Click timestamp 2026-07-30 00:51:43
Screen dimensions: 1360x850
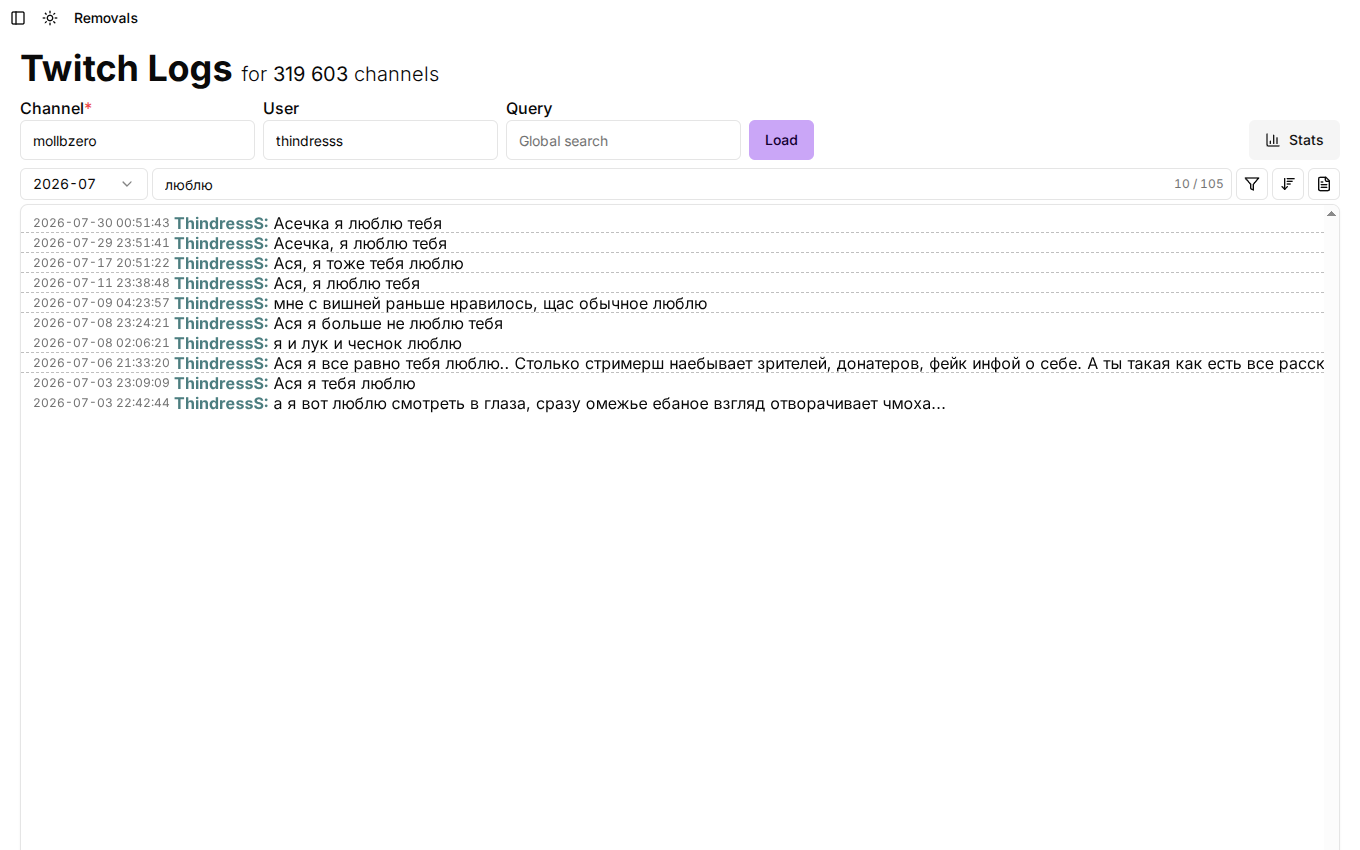coord(101,223)
